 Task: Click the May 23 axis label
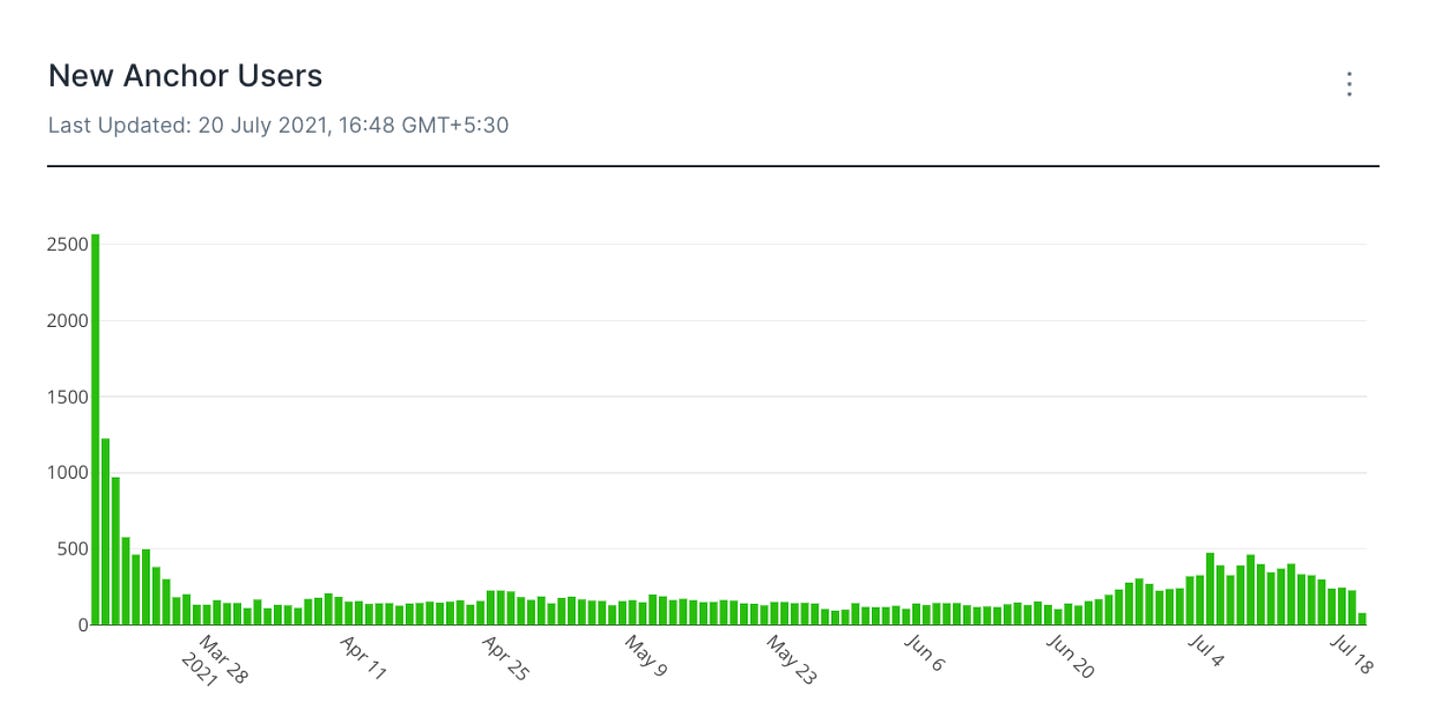point(791,658)
